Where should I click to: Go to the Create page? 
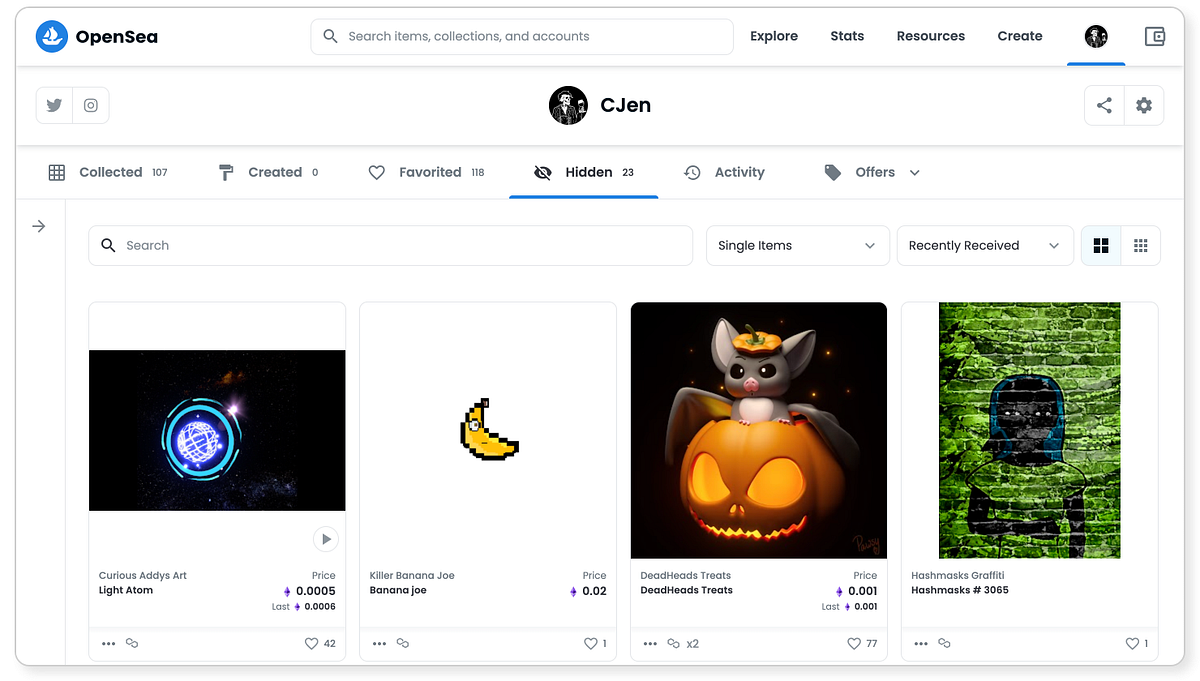point(1020,36)
